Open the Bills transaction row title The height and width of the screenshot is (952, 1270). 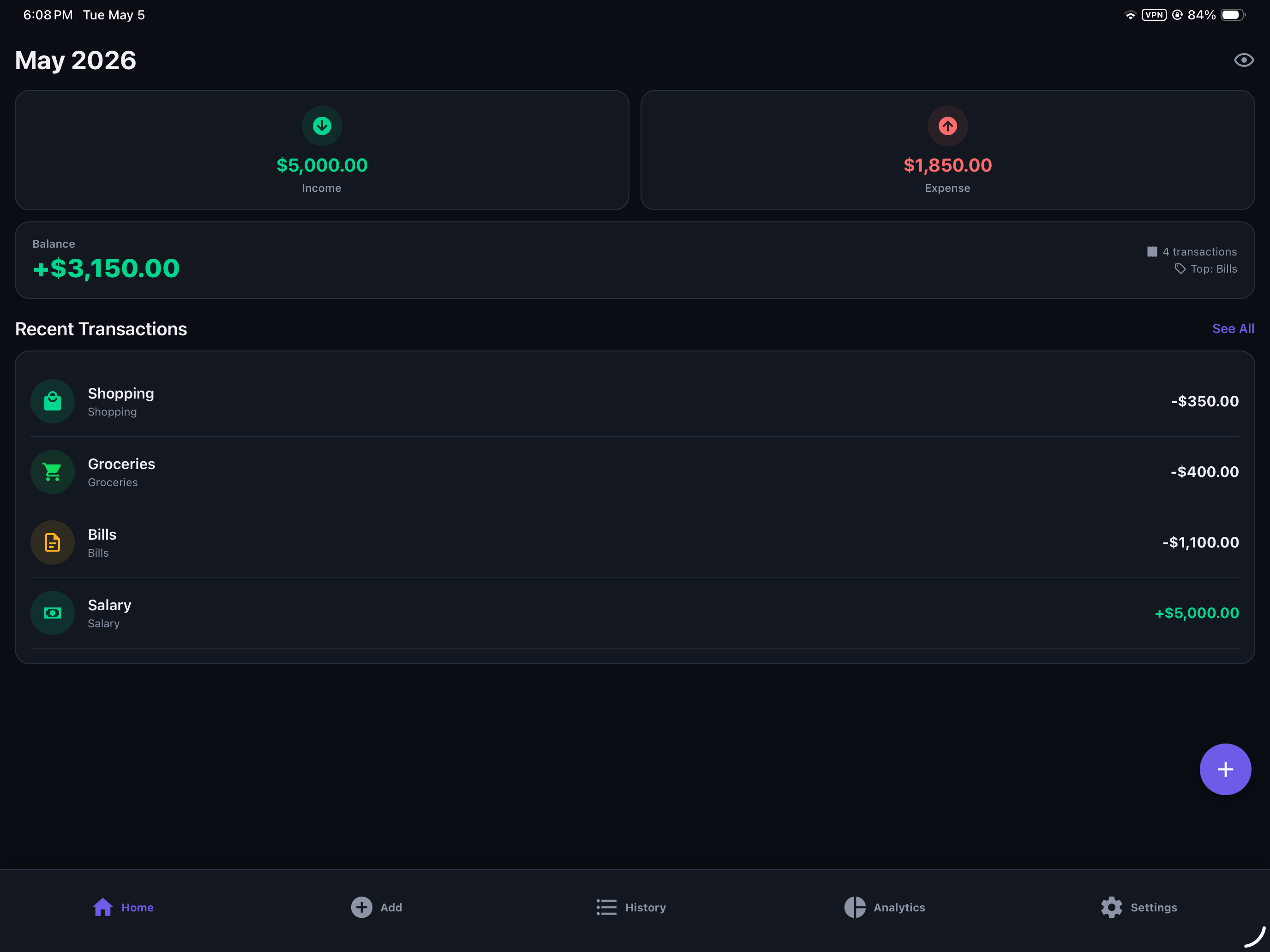coord(102,534)
